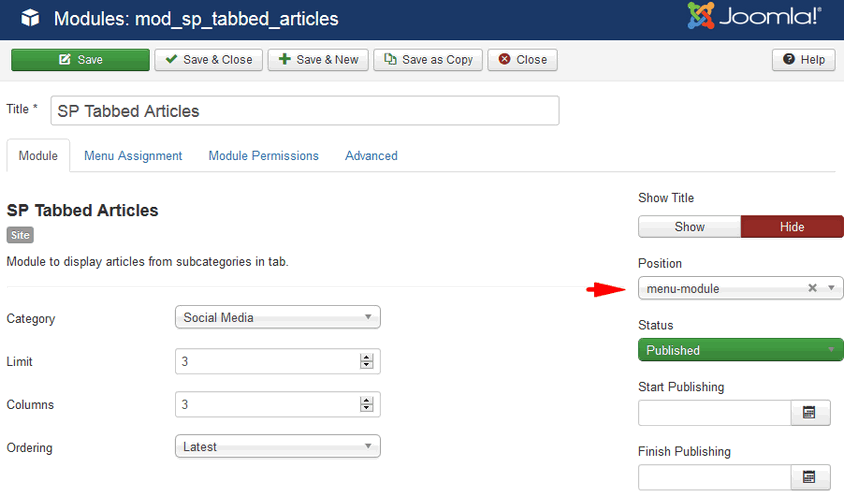Image resolution: width=844 pixels, height=497 pixels.
Task: Open Start Publishing calendar picker
Action: (x=810, y=412)
